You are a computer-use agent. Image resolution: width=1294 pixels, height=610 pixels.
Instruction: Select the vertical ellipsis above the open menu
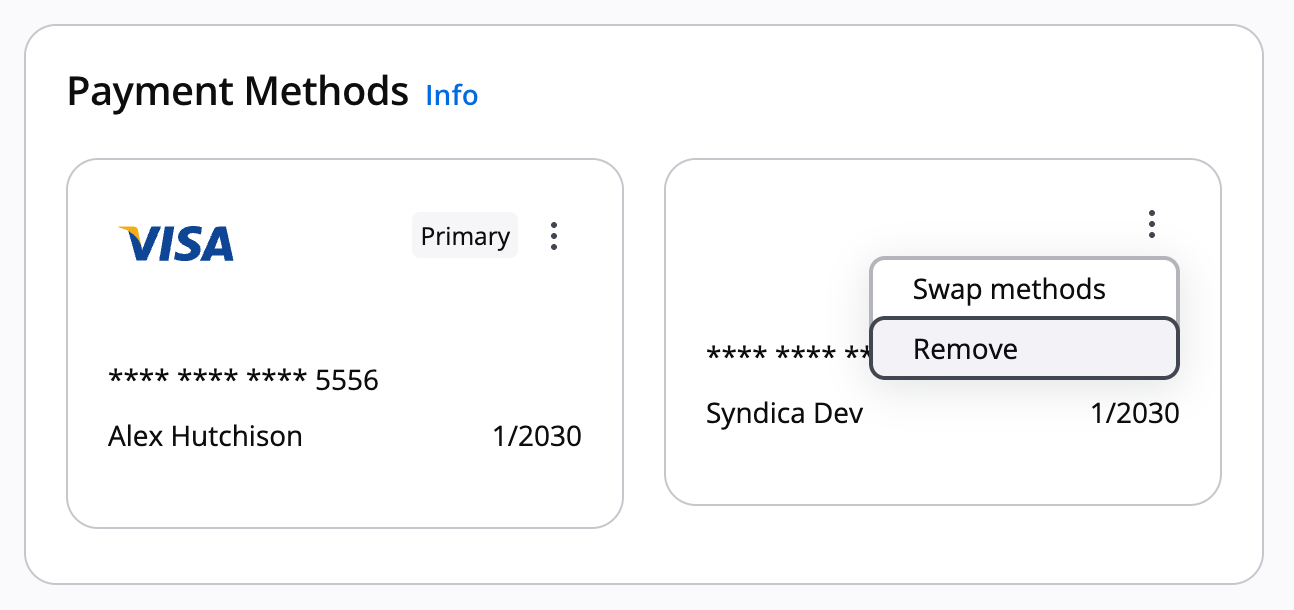click(x=1151, y=224)
